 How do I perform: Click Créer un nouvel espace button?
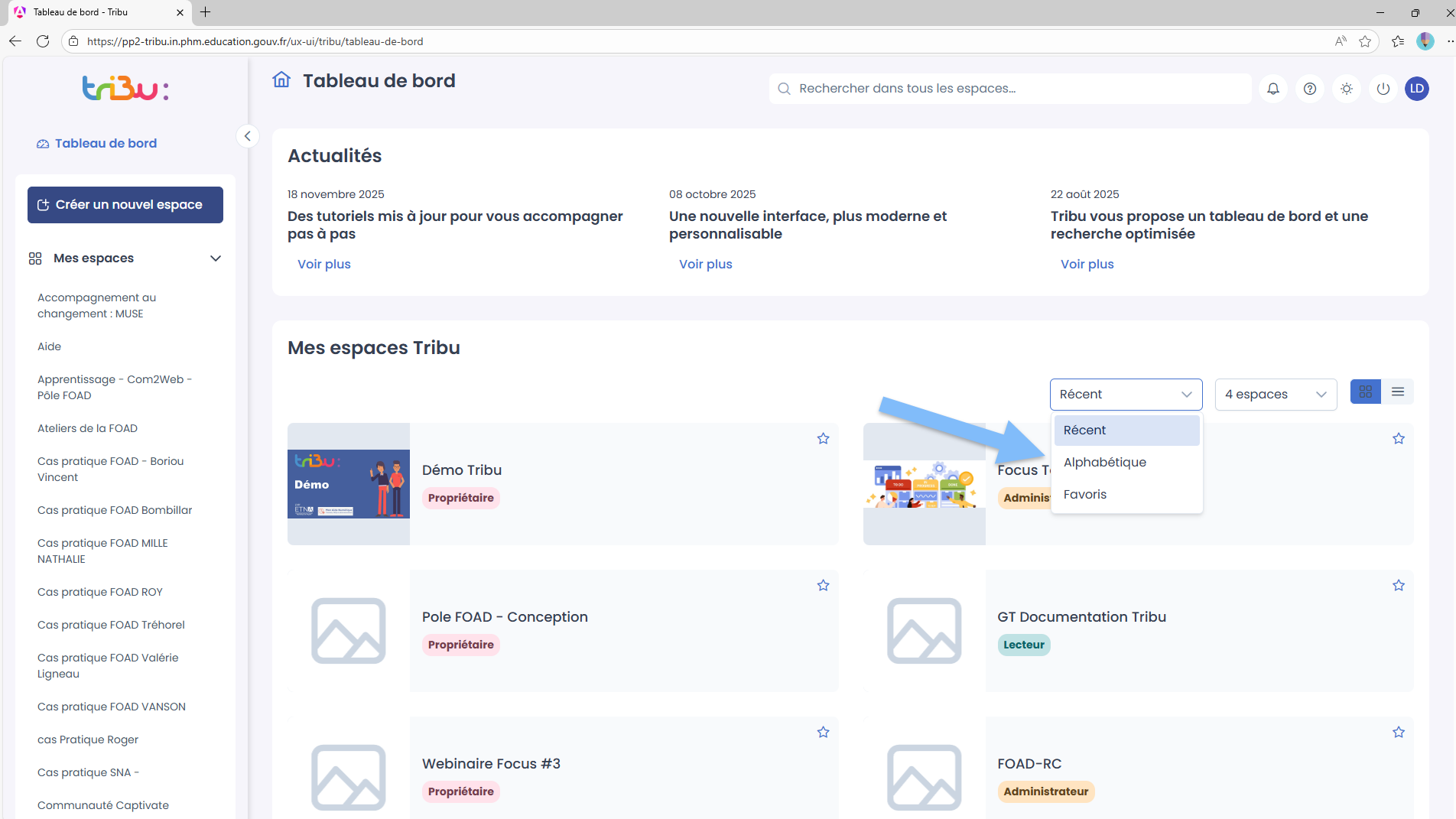click(125, 205)
